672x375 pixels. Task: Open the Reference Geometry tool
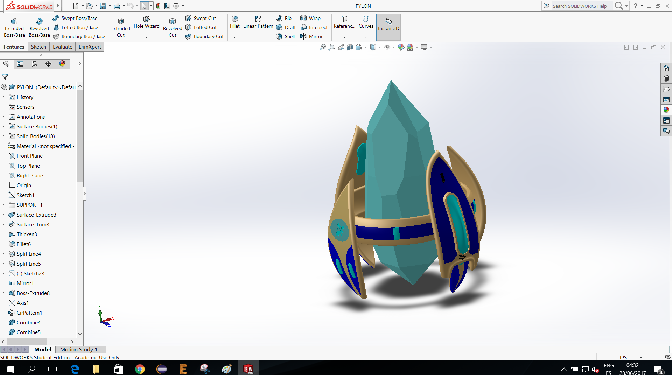[x=344, y=22]
